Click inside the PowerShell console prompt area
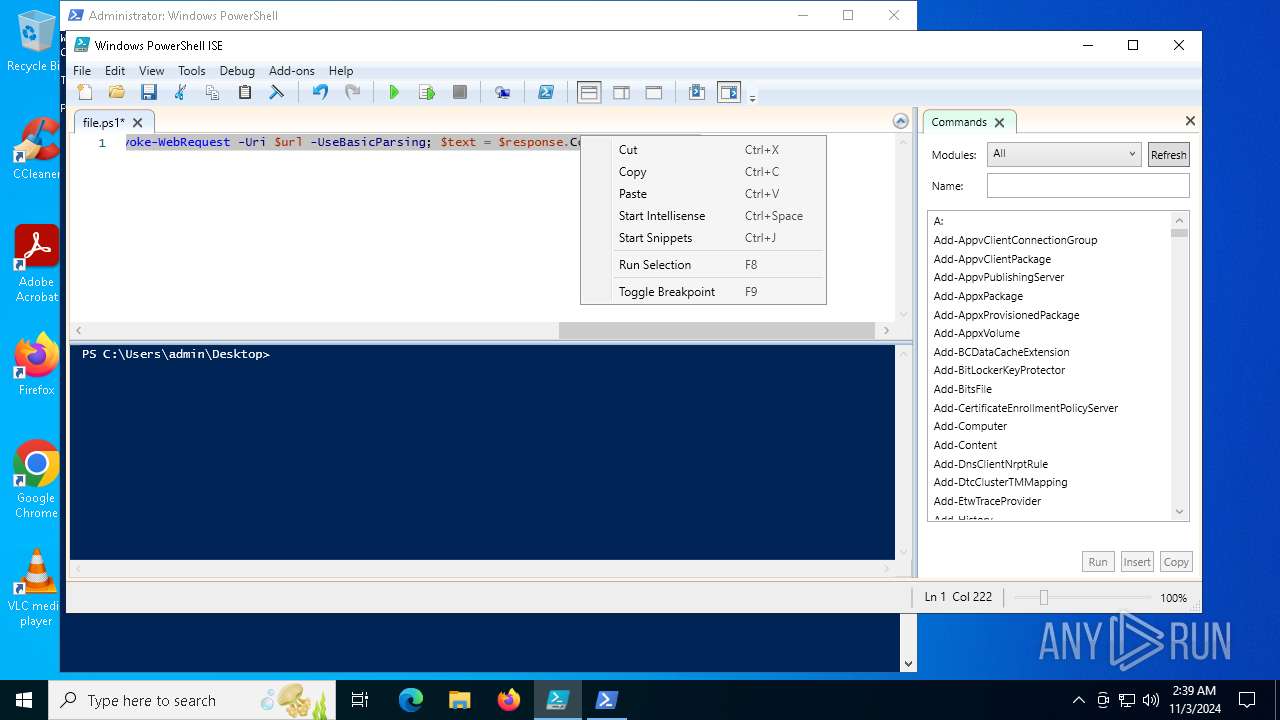 click(482, 452)
